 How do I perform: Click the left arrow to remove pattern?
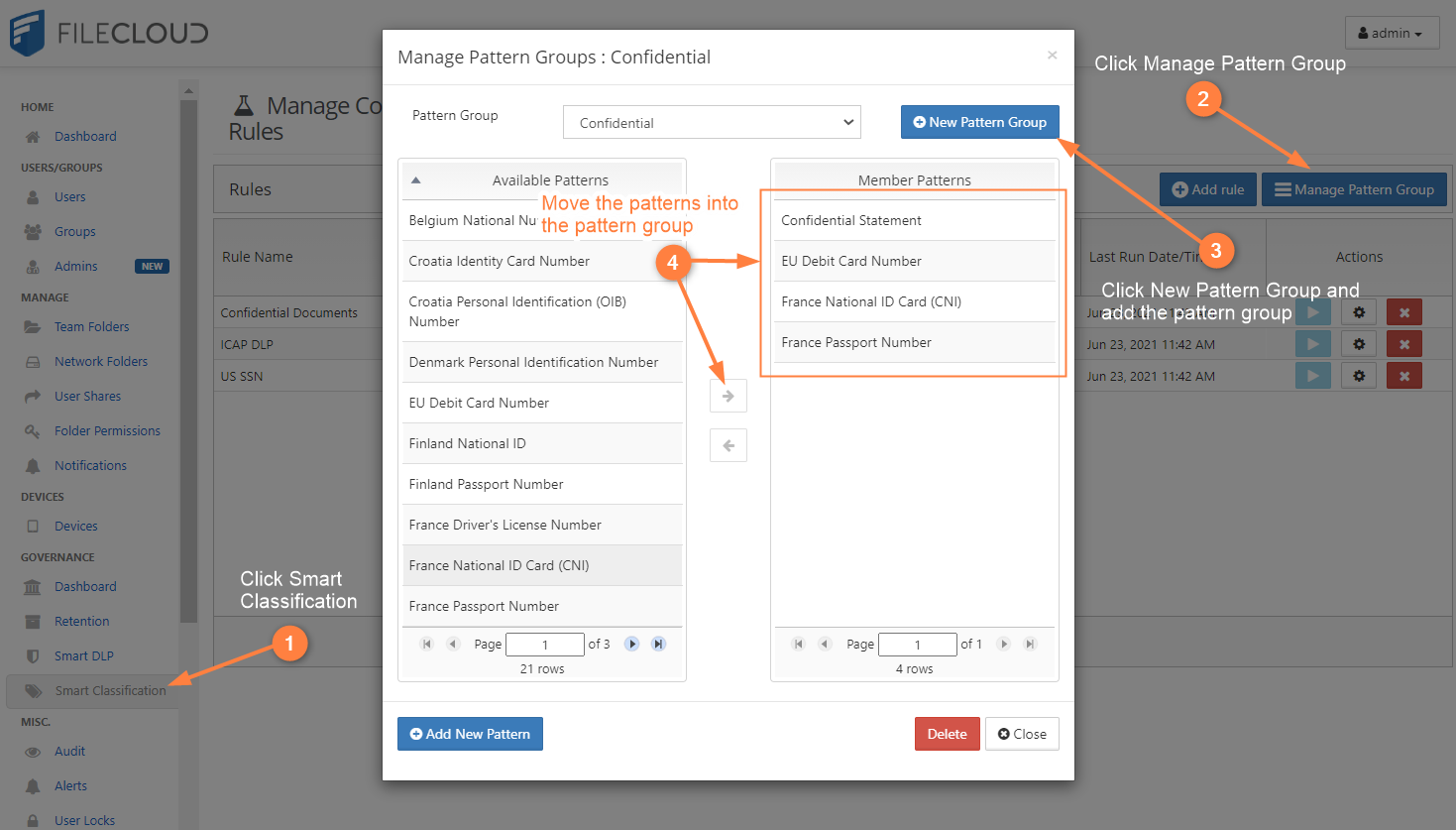[x=728, y=445]
